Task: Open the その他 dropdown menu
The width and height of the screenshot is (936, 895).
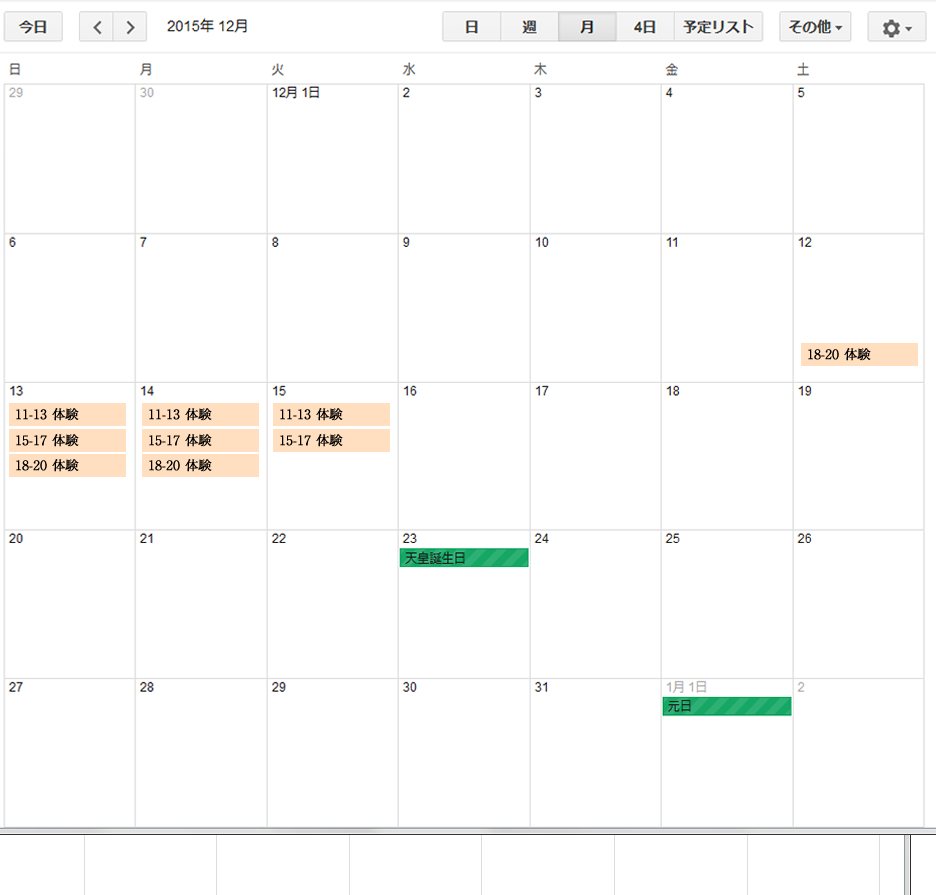Action: 815,27
